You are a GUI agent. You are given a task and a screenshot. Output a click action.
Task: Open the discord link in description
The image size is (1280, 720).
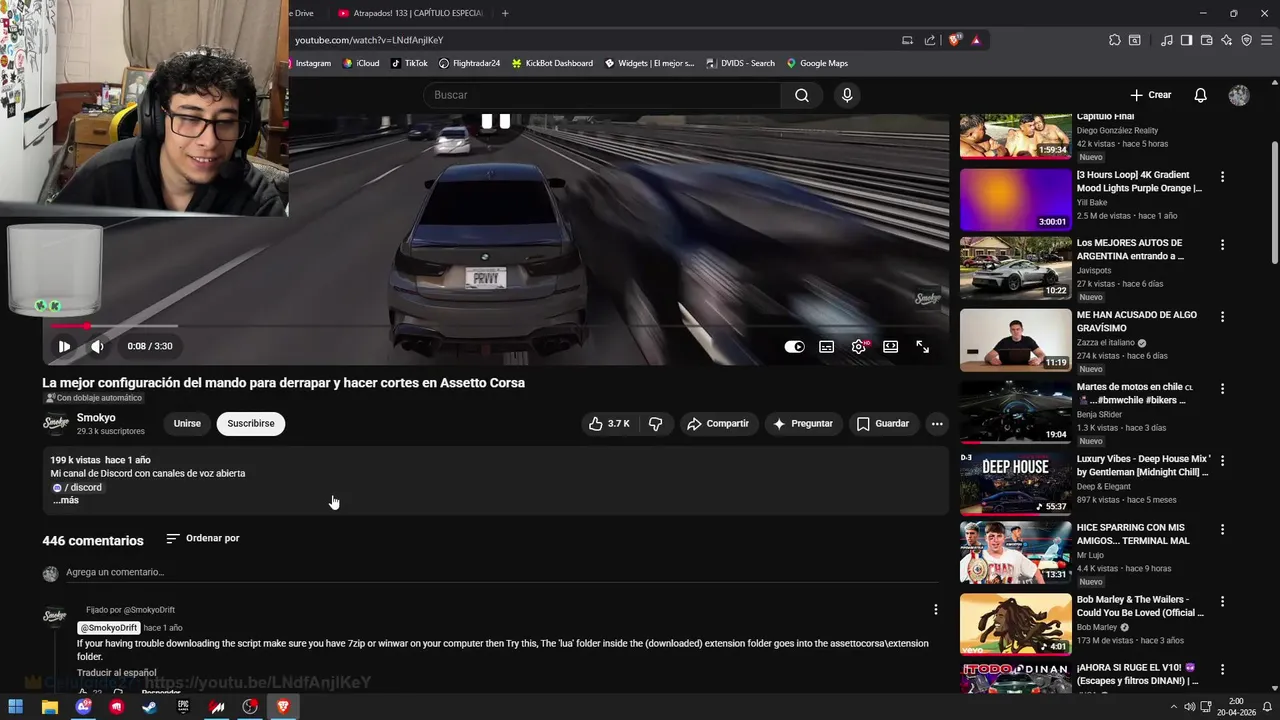77,488
